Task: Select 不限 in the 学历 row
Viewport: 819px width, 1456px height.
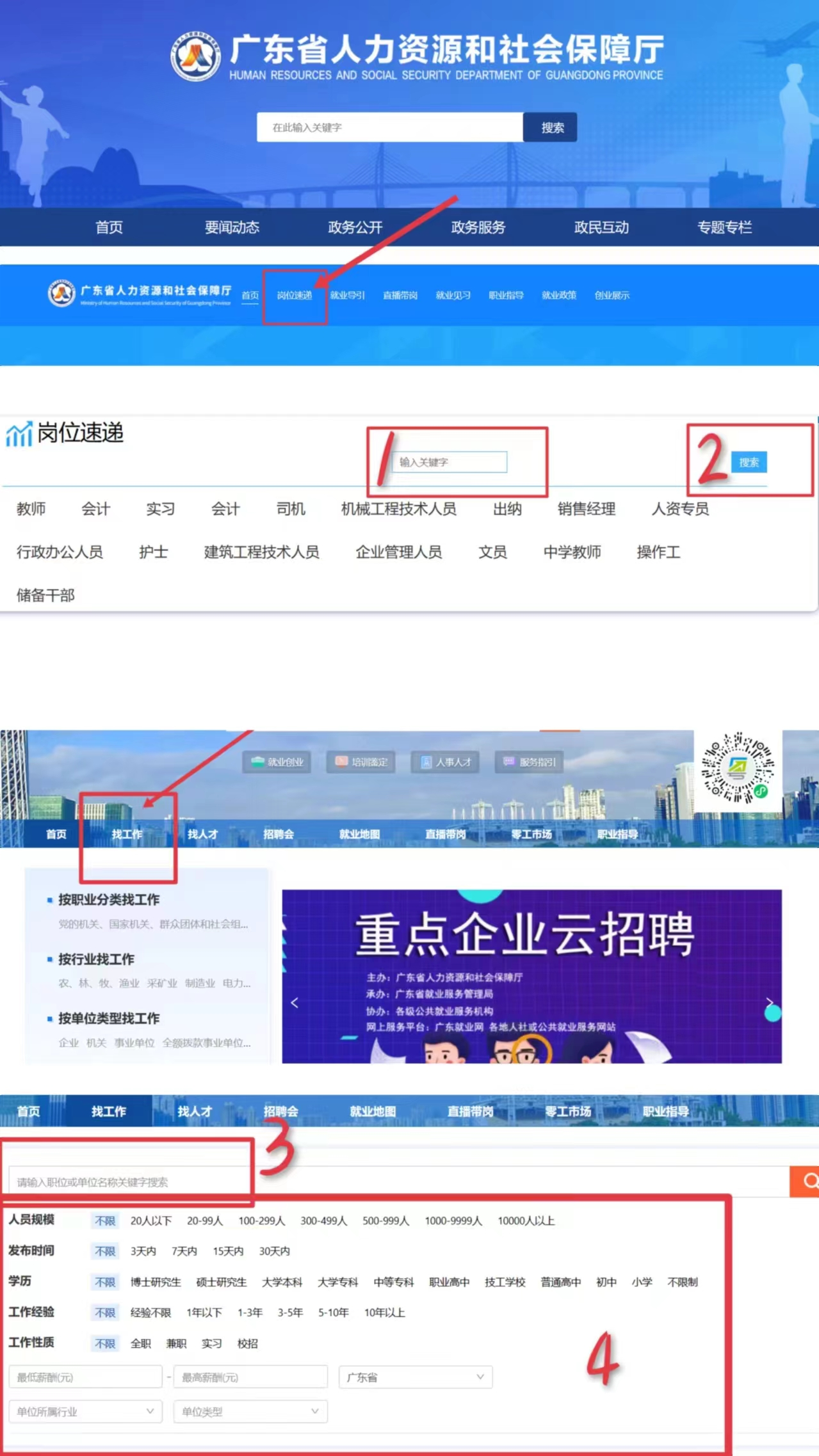Action: click(x=105, y=1282)
